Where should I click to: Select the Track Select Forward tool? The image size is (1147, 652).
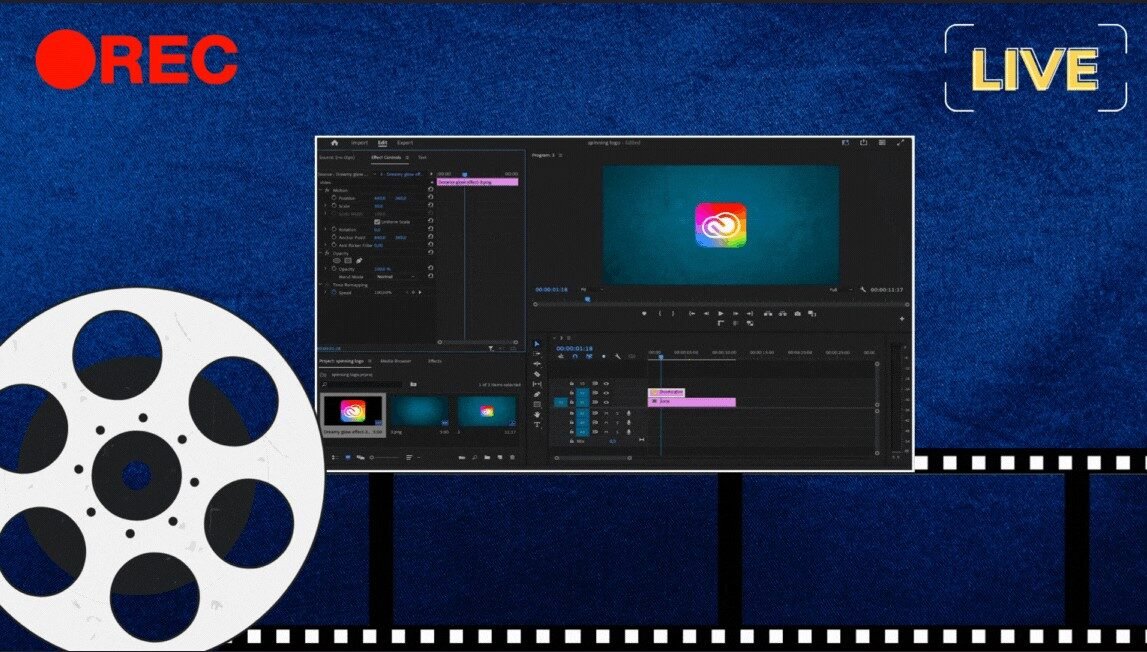point(537,353)
